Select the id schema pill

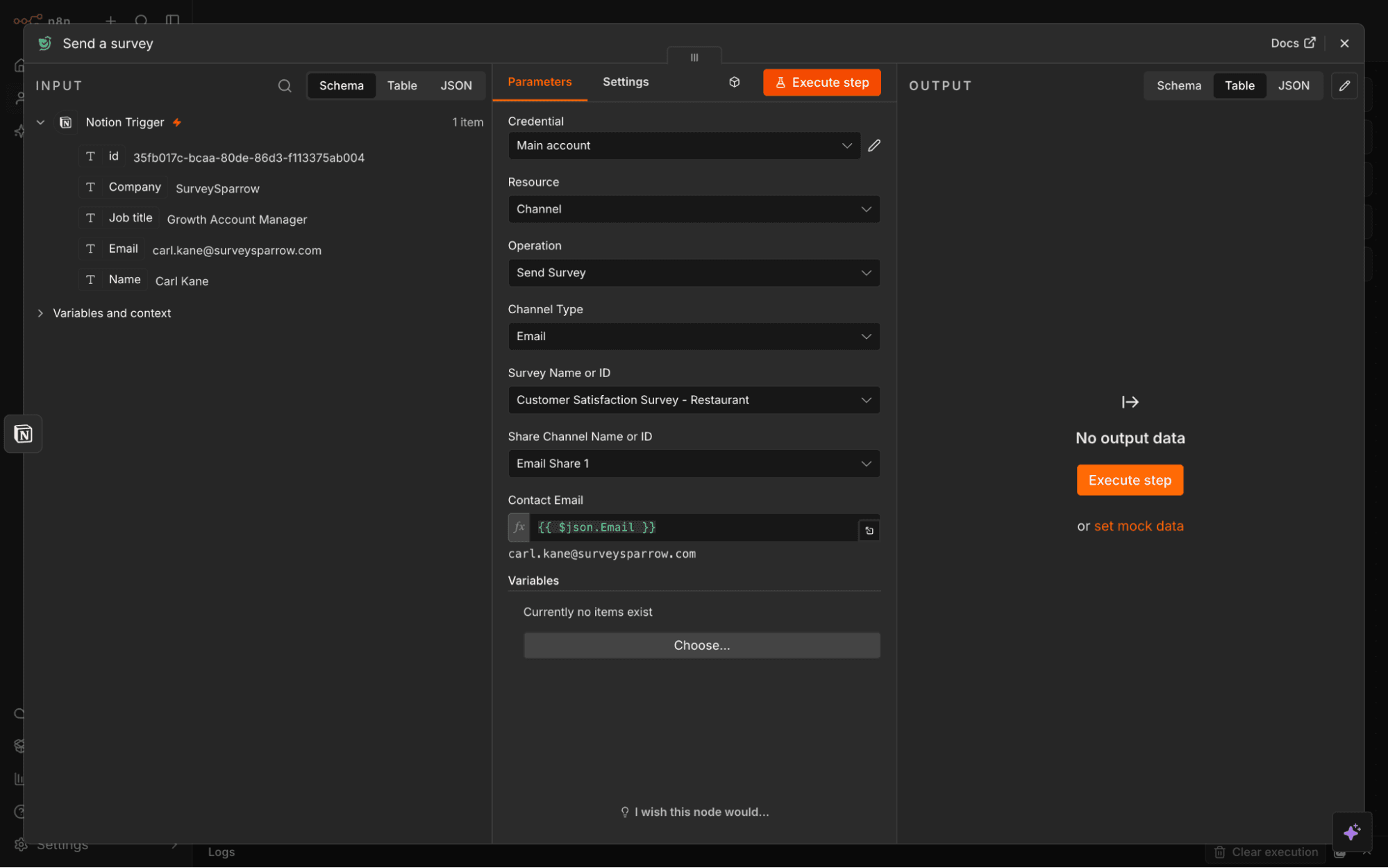click(x=101, y=156)
